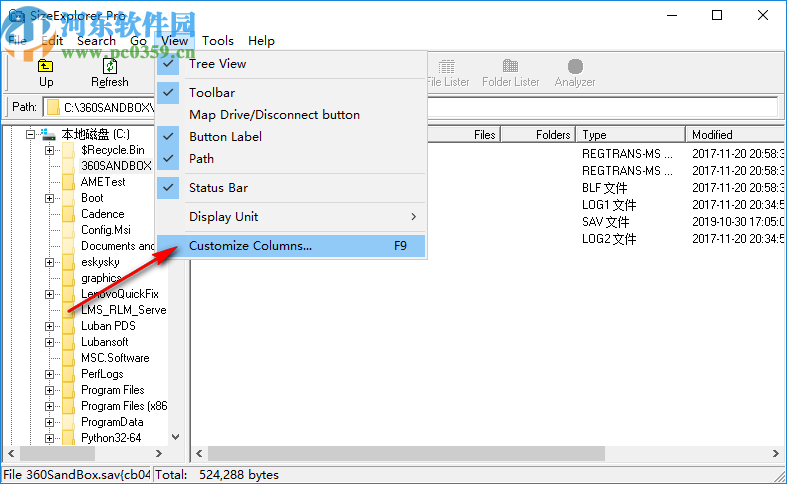Screen dimensions: 787x484
Task: Click the Luban PDS folder icon
Action: 69,326
